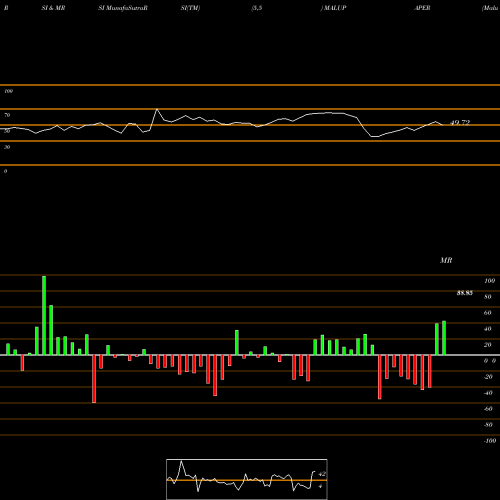The image size is (500, 500).
Task: Click the "SI MunafaSutraR" header text
Action: pos(123,8)
